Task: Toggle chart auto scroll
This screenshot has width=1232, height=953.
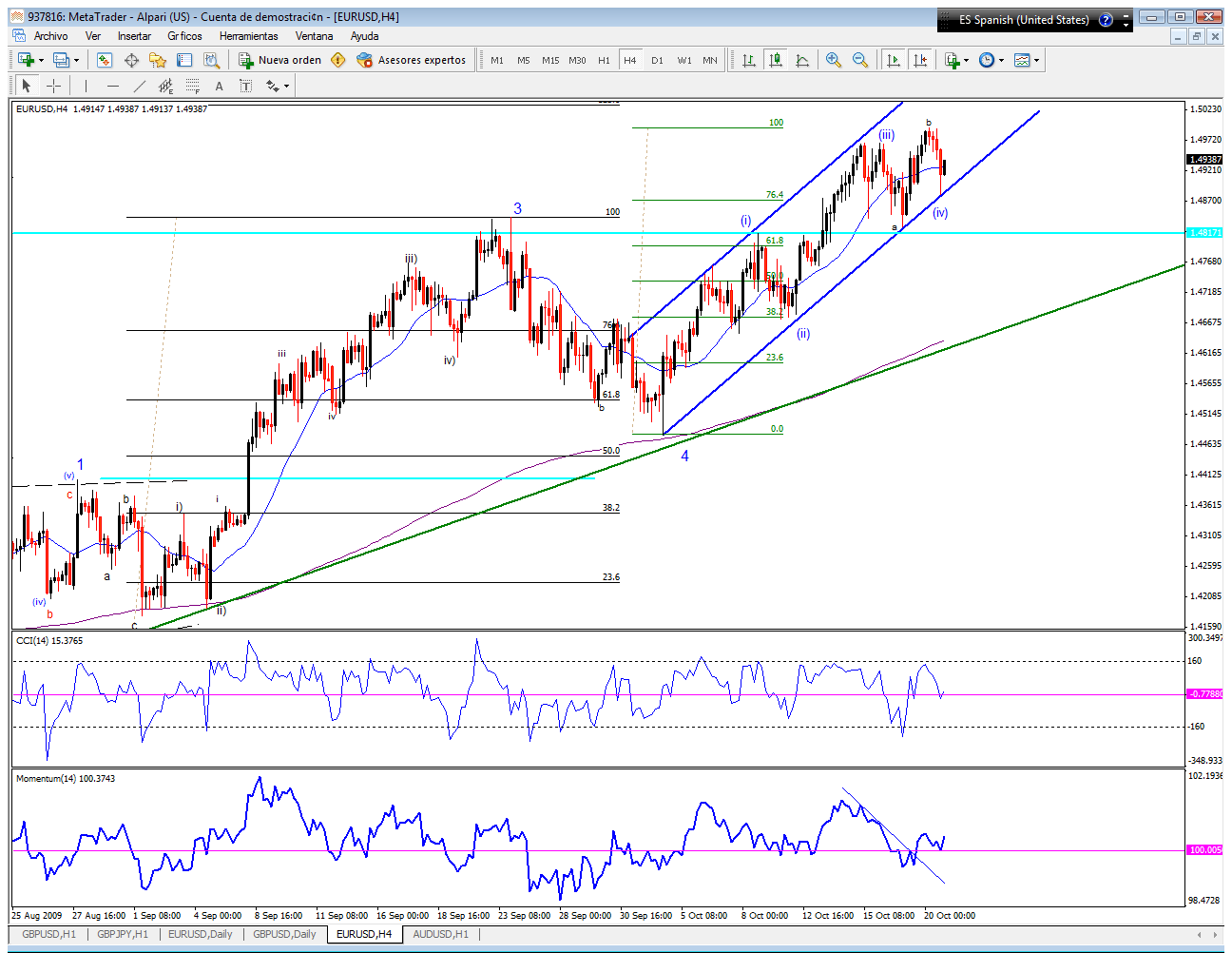Action: [893, 60]
